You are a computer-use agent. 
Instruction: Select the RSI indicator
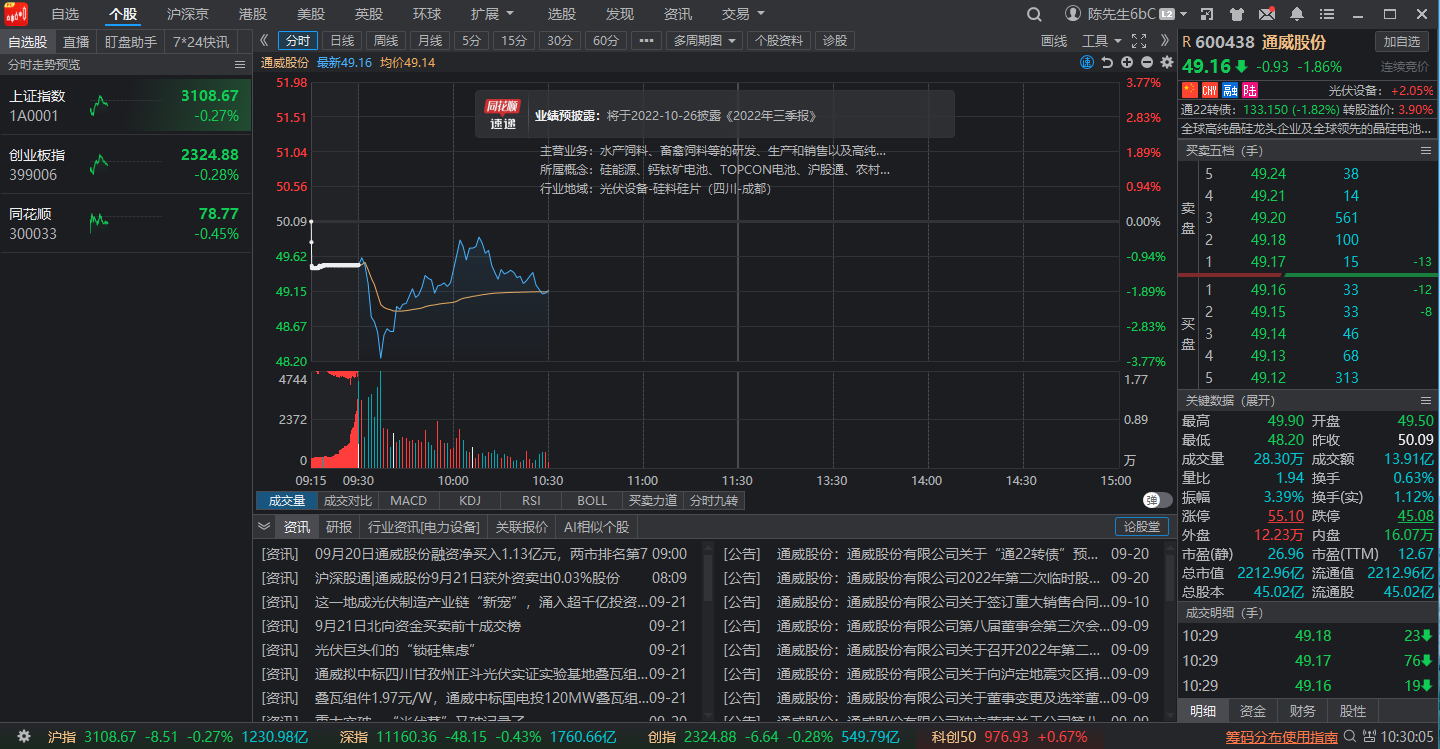(531, 501)
